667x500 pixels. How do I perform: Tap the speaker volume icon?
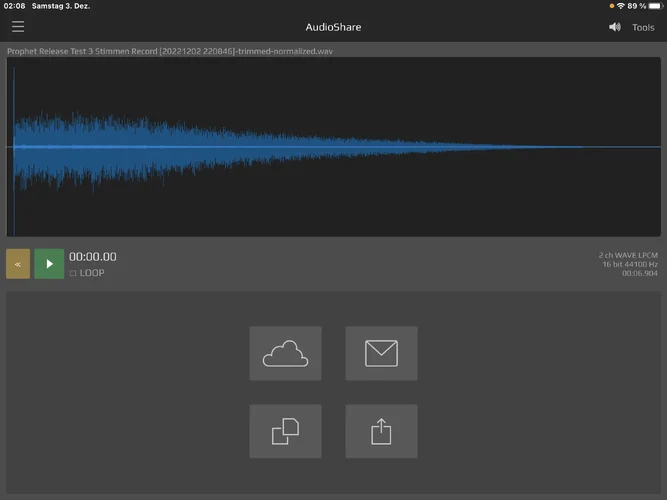pos(614,27)
